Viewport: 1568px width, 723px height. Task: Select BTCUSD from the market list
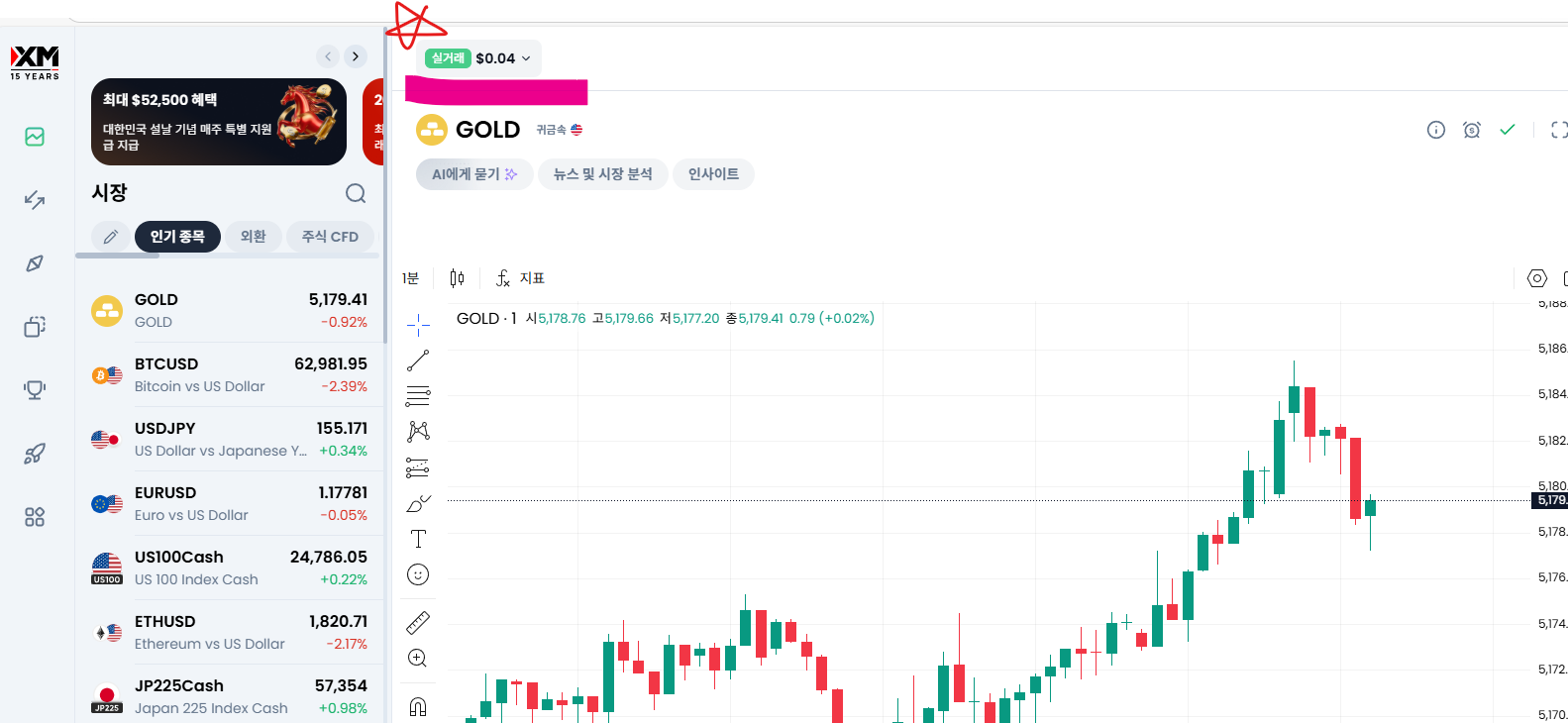coord(230,374)
